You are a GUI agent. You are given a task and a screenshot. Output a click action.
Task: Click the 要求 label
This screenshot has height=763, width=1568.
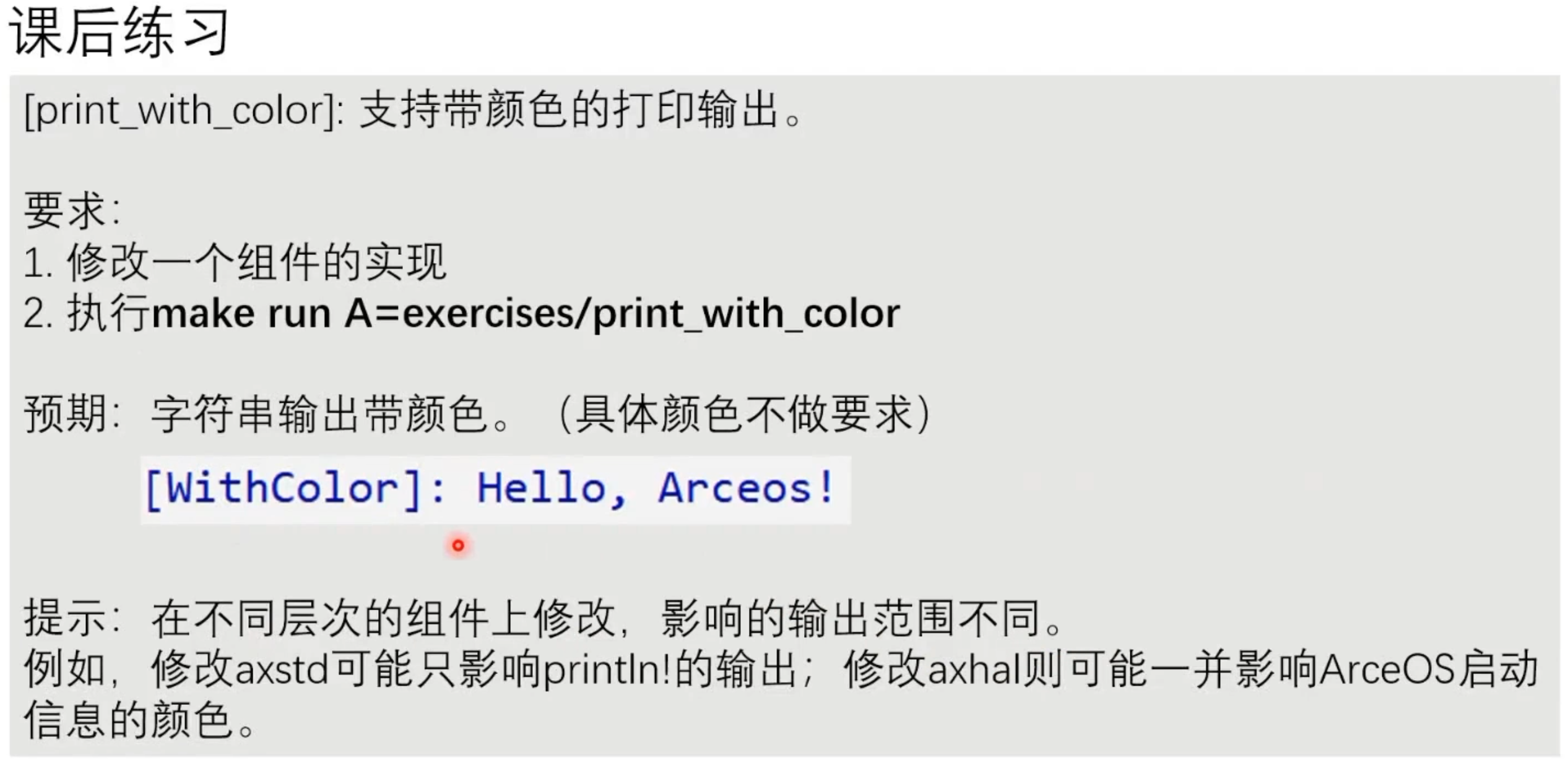66,211
